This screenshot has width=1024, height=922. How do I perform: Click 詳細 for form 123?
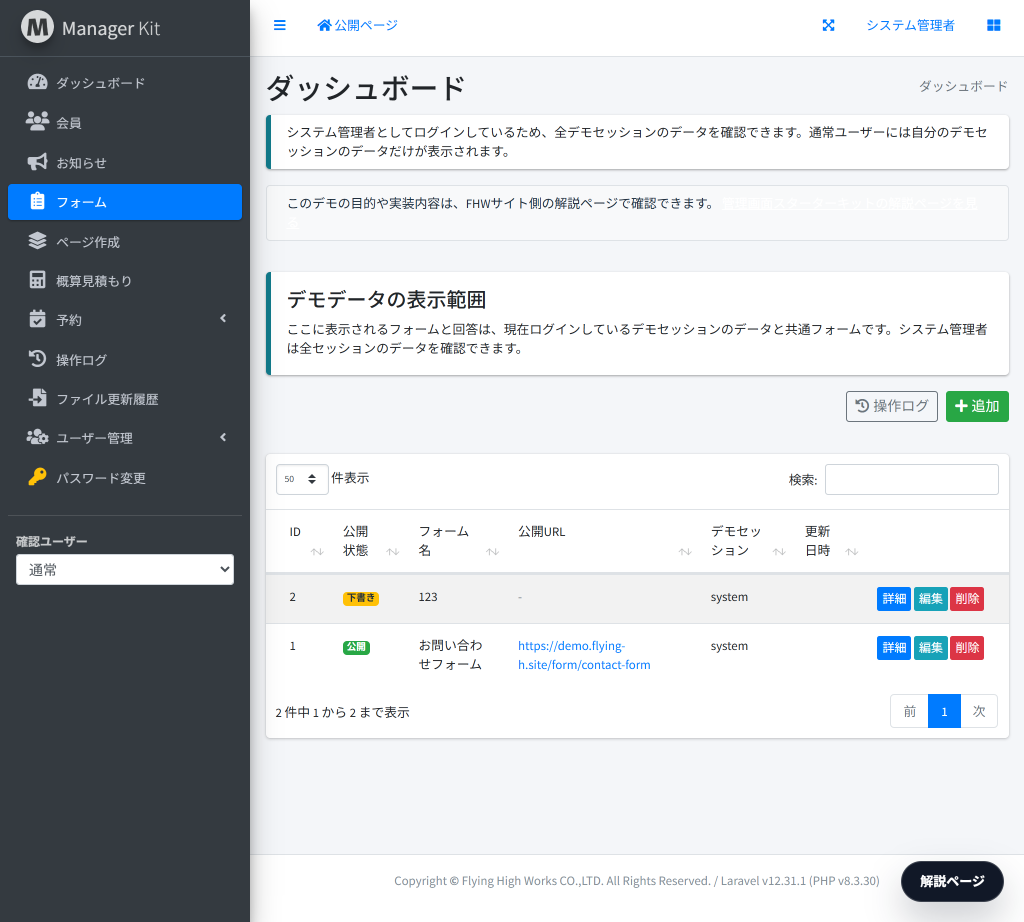[x=893, y=599]
